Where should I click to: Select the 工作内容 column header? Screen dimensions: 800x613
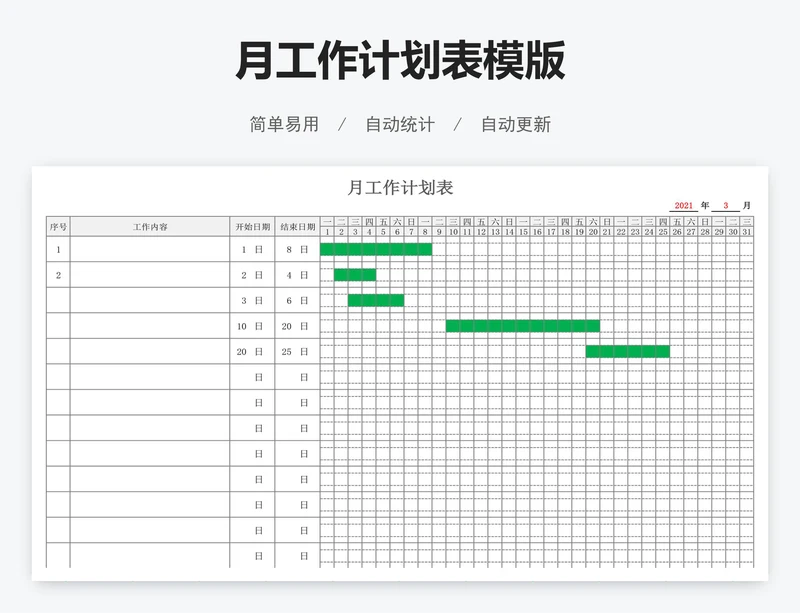click(150, 227)
